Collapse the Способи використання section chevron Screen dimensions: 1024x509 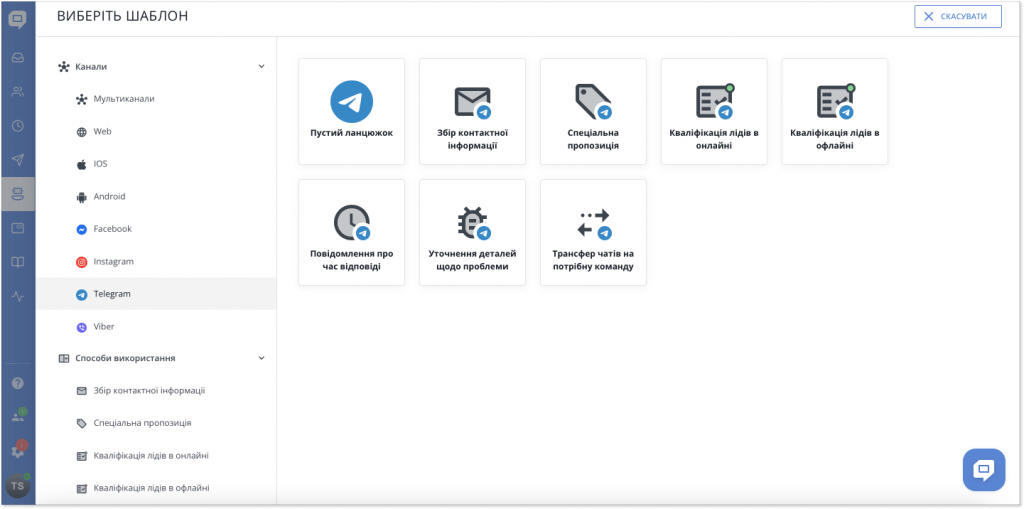[x=261, y=358]
